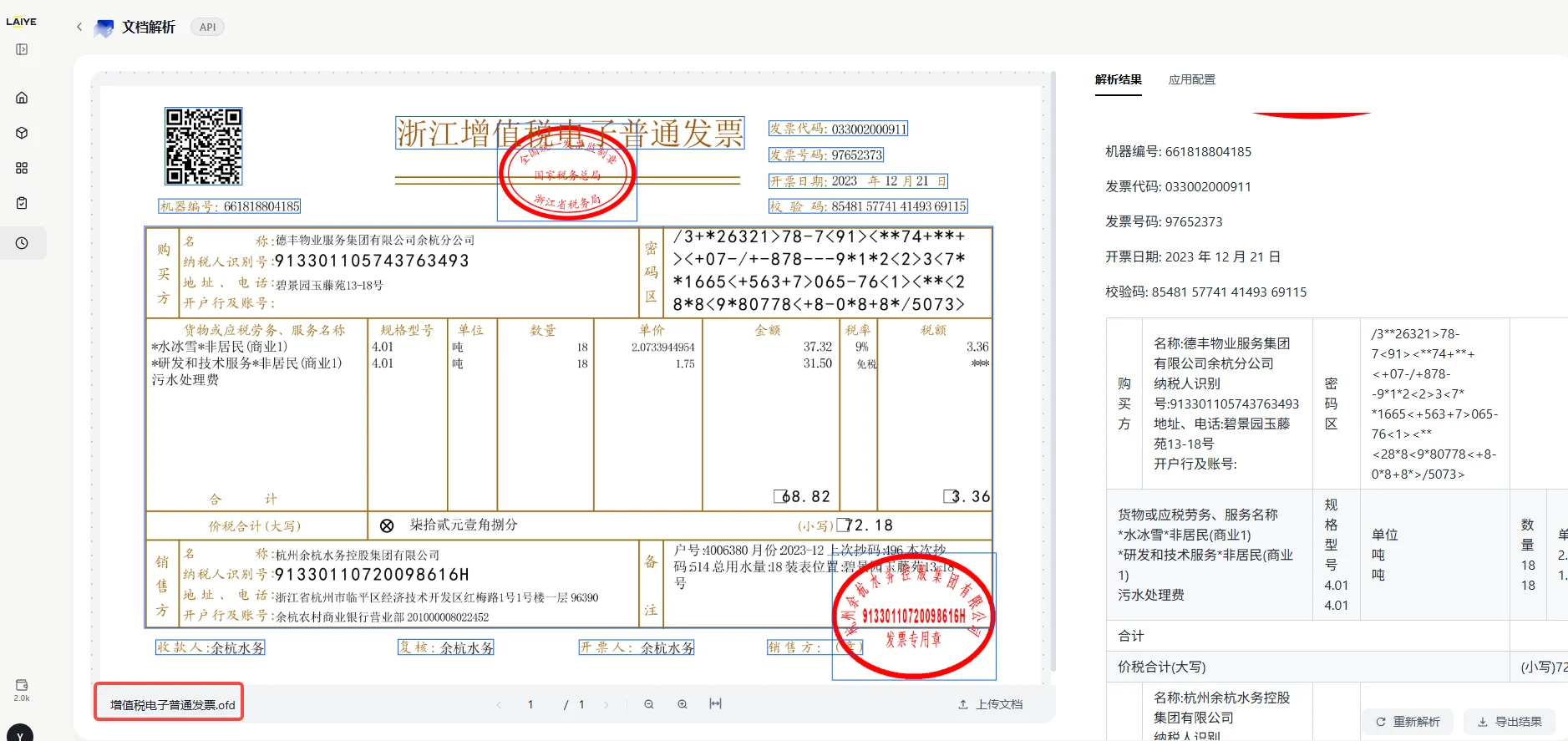
Task: Click 导出结果 button
Action: (x=1510, y=722)
